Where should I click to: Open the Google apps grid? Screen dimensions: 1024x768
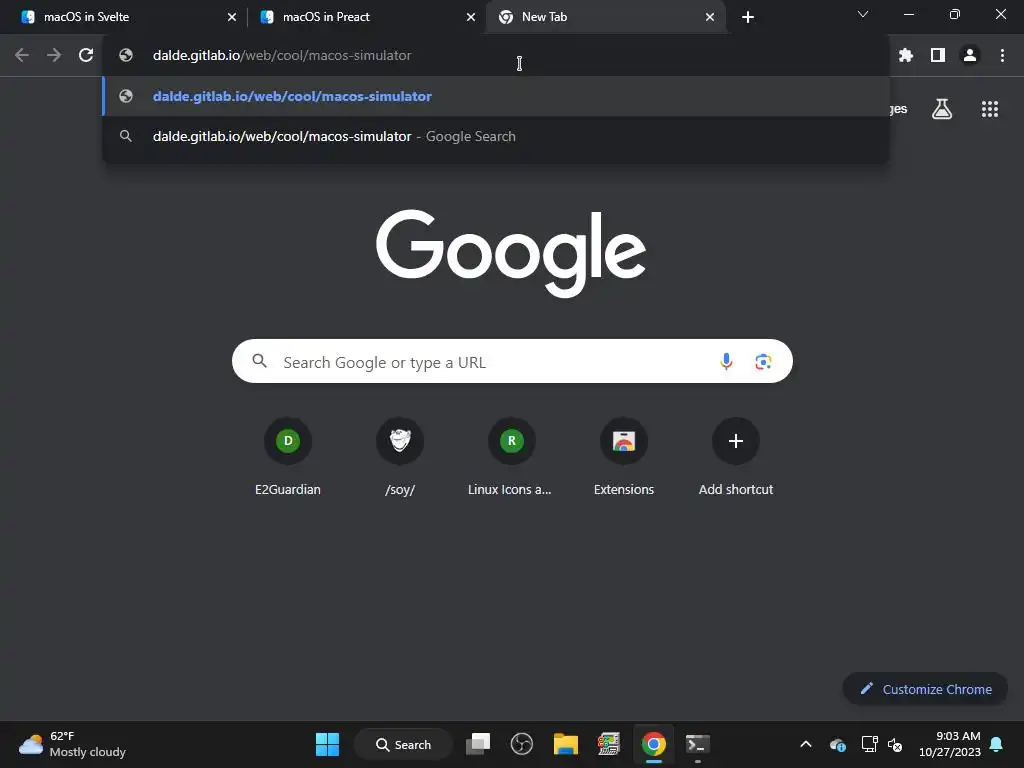point(990,109)
